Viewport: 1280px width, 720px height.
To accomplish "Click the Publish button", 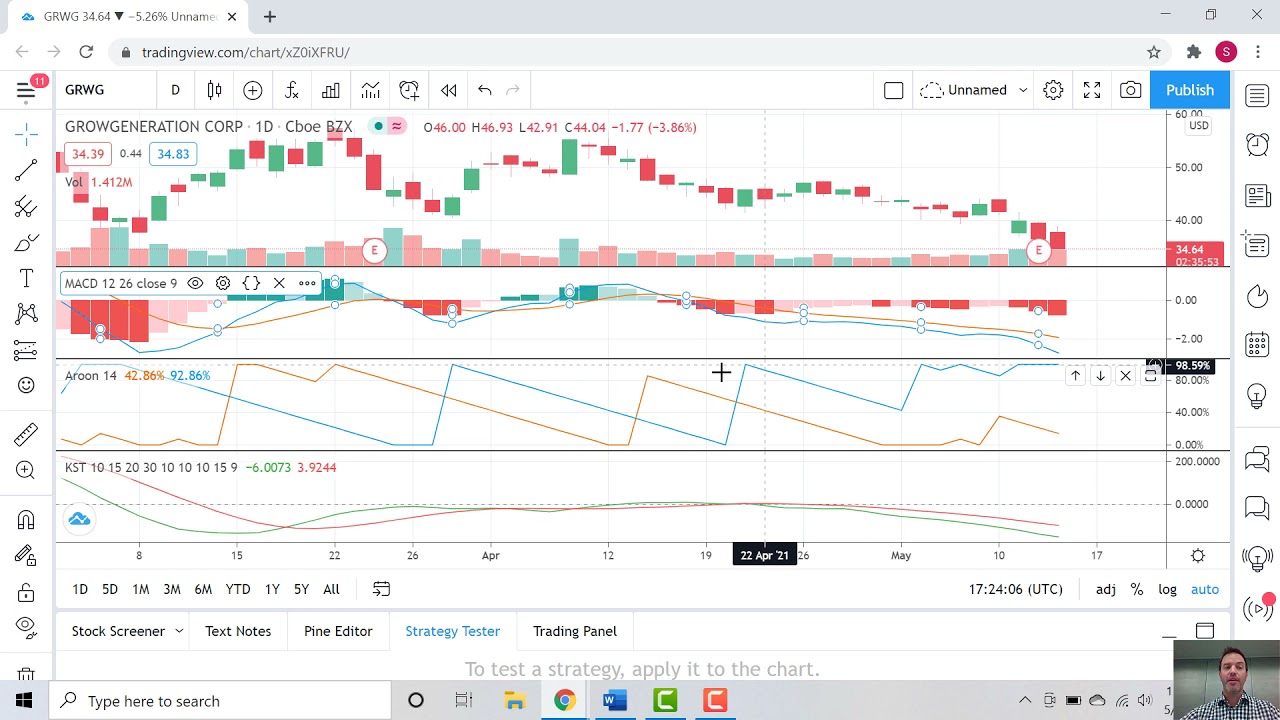I will coord(1190,90).
